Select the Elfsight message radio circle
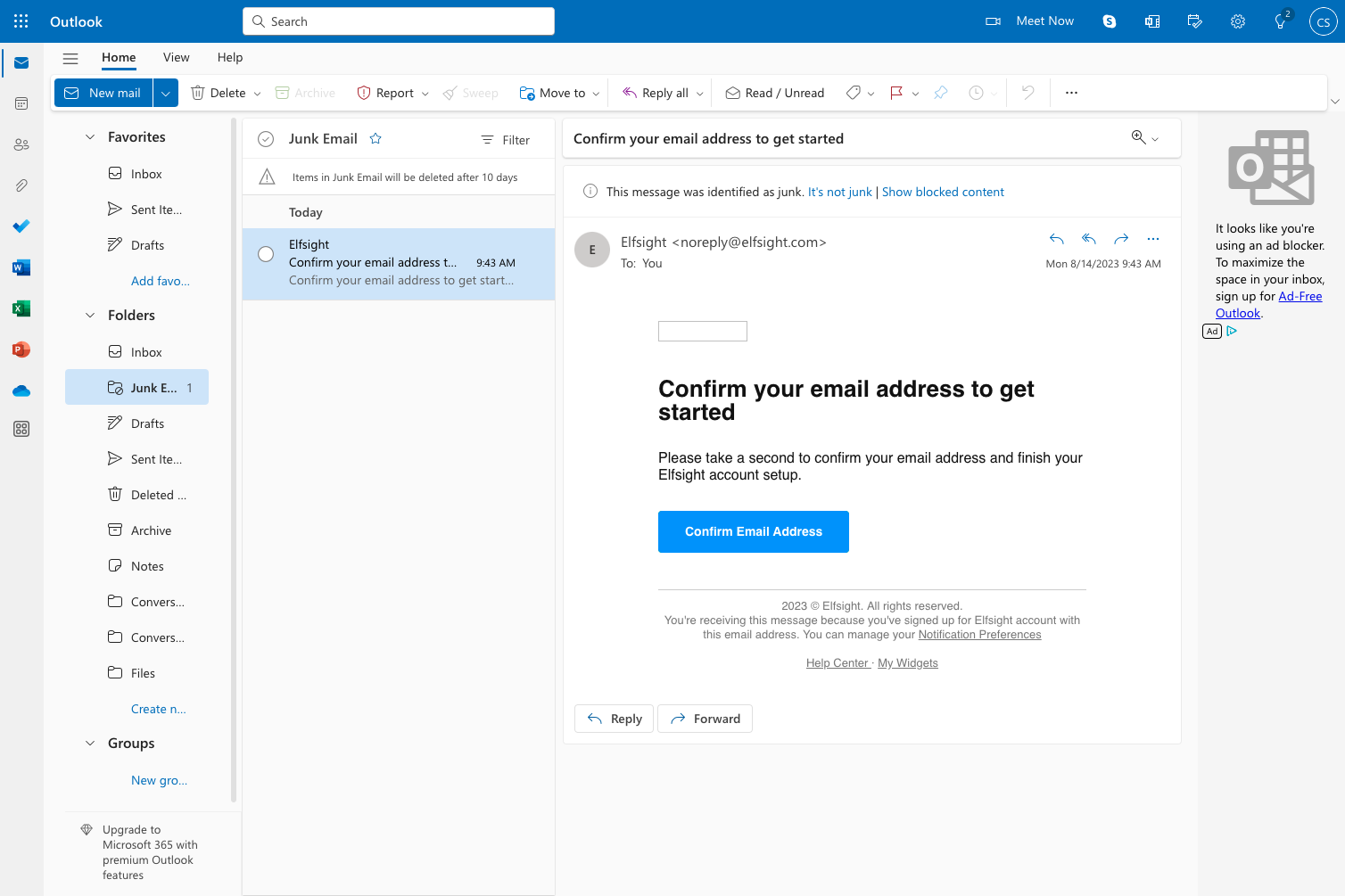 pos(266,254)
